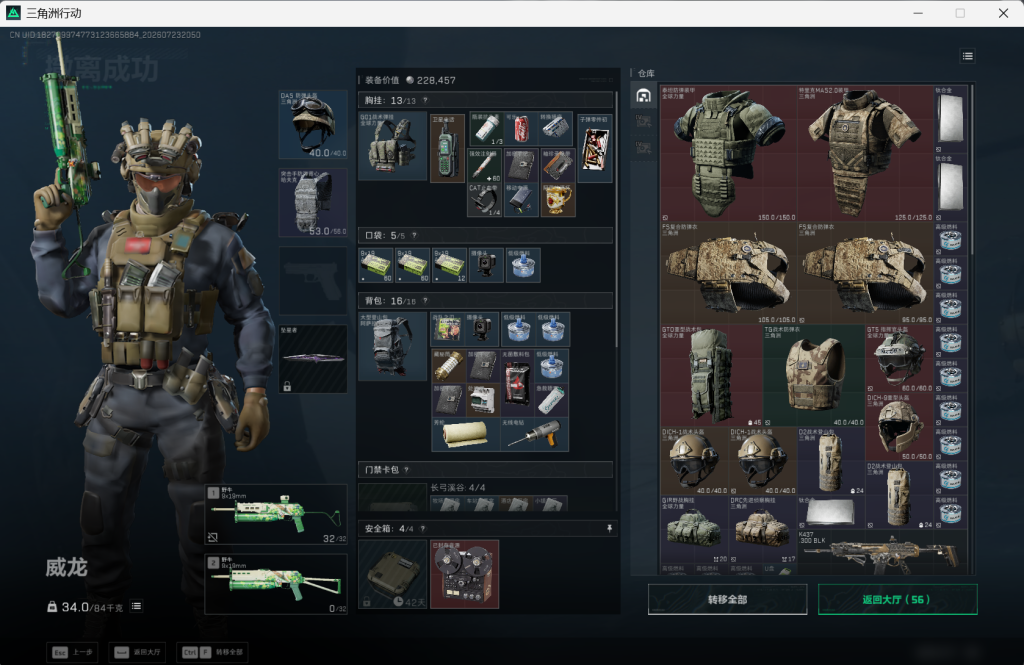
Task: Toggle the list view icon above stash
Action: point(968,56)
